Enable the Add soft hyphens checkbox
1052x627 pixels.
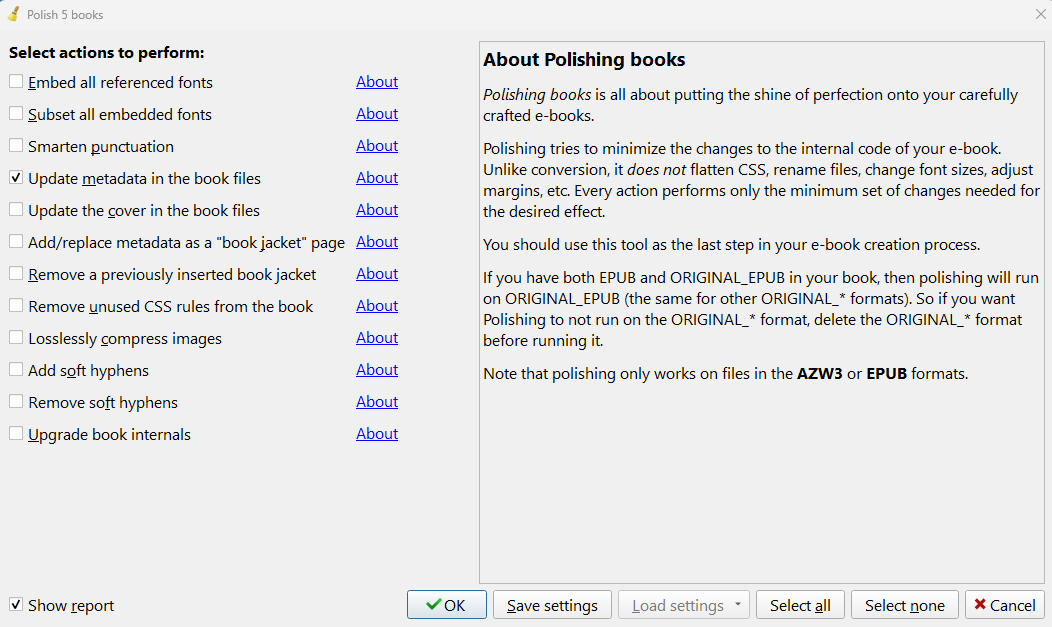(x=16, y=369)
